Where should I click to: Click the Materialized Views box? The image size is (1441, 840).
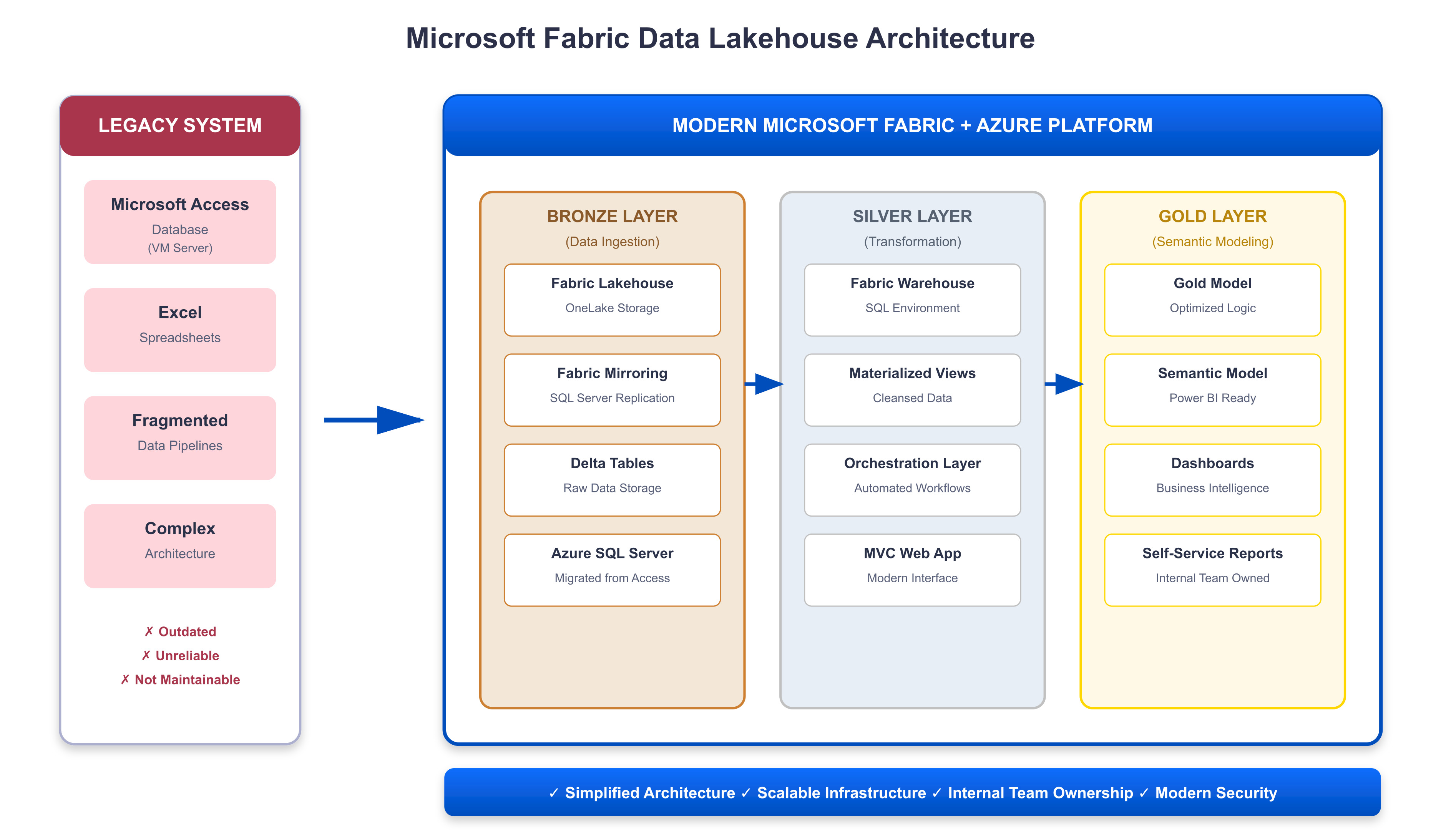click(x=912, y=390)
